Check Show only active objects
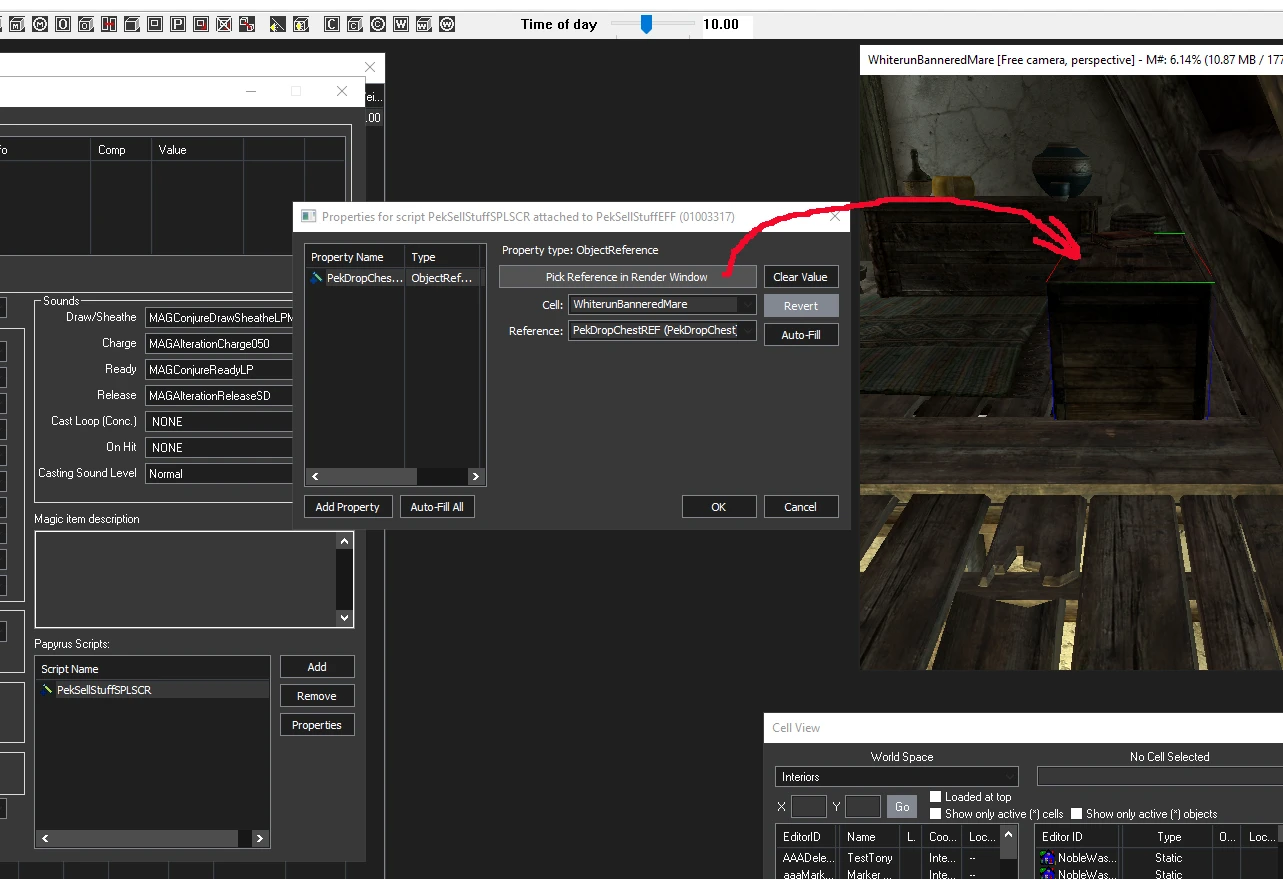This screenshot has height=879, width=1283. point(1076,814)
